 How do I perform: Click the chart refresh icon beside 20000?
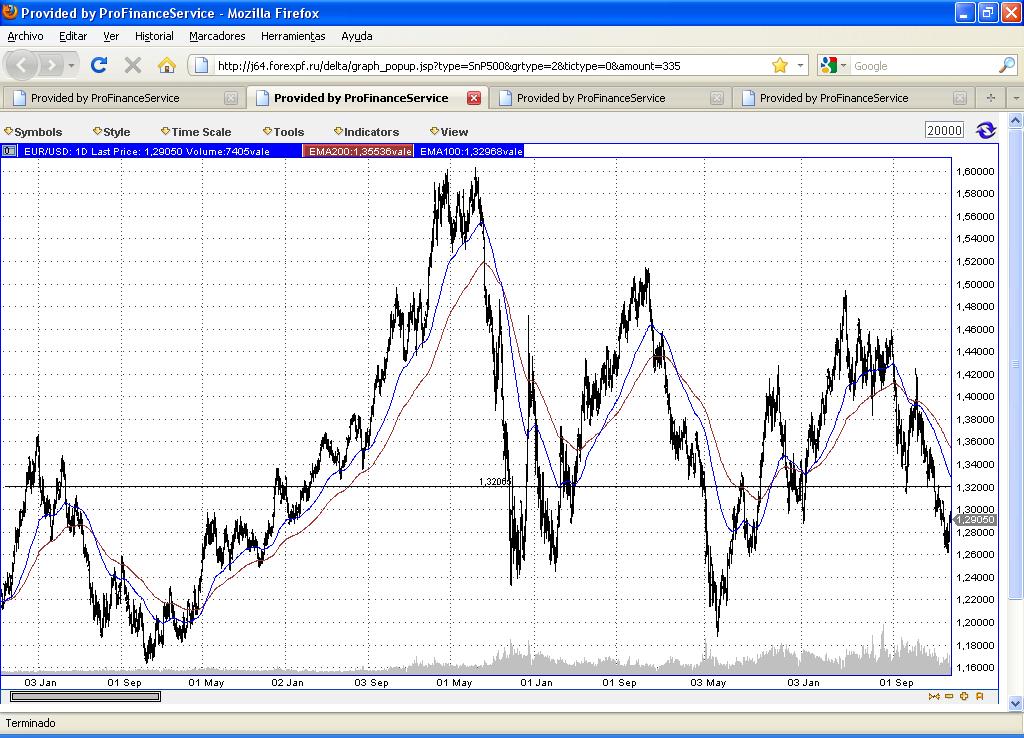pyautogui.click(x=986, y=130)
